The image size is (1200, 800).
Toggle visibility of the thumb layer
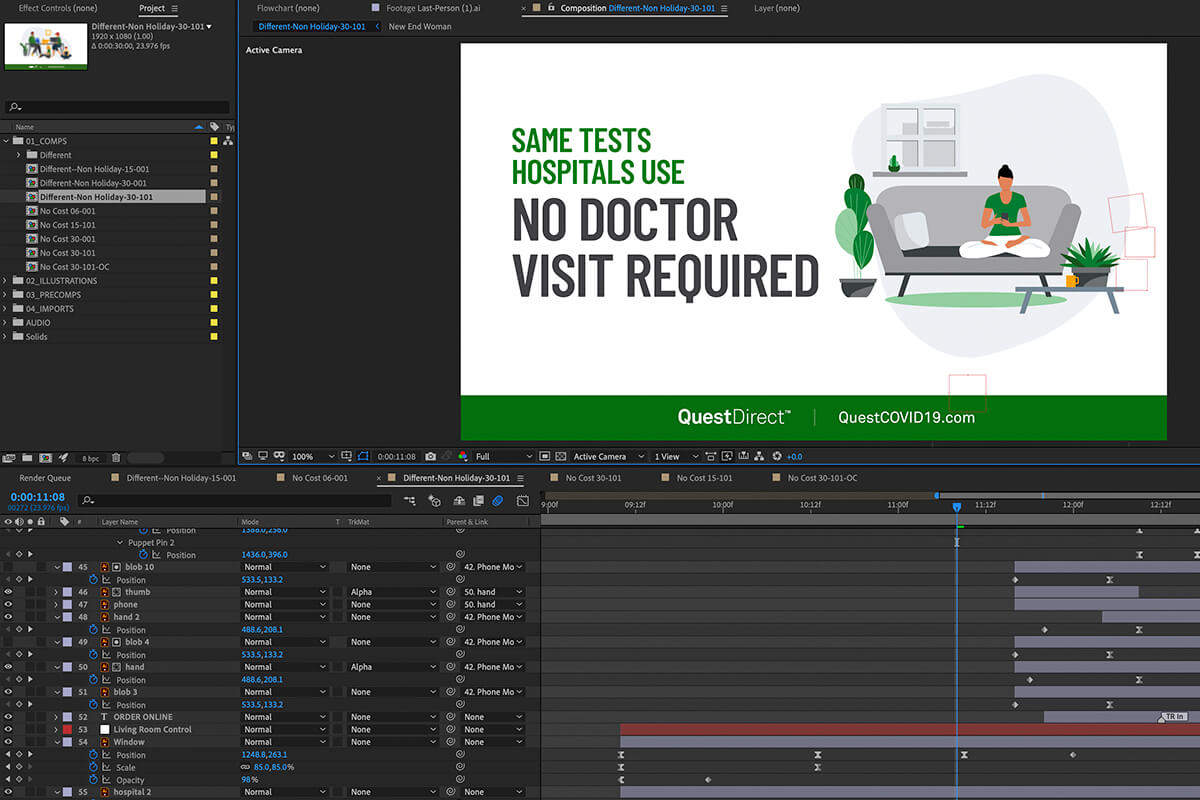click(8, 591)
